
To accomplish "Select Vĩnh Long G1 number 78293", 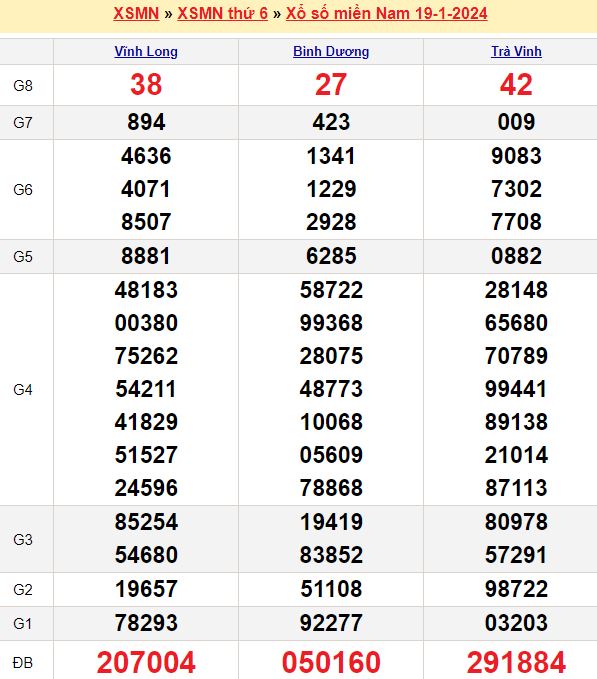I will point(146,623).
